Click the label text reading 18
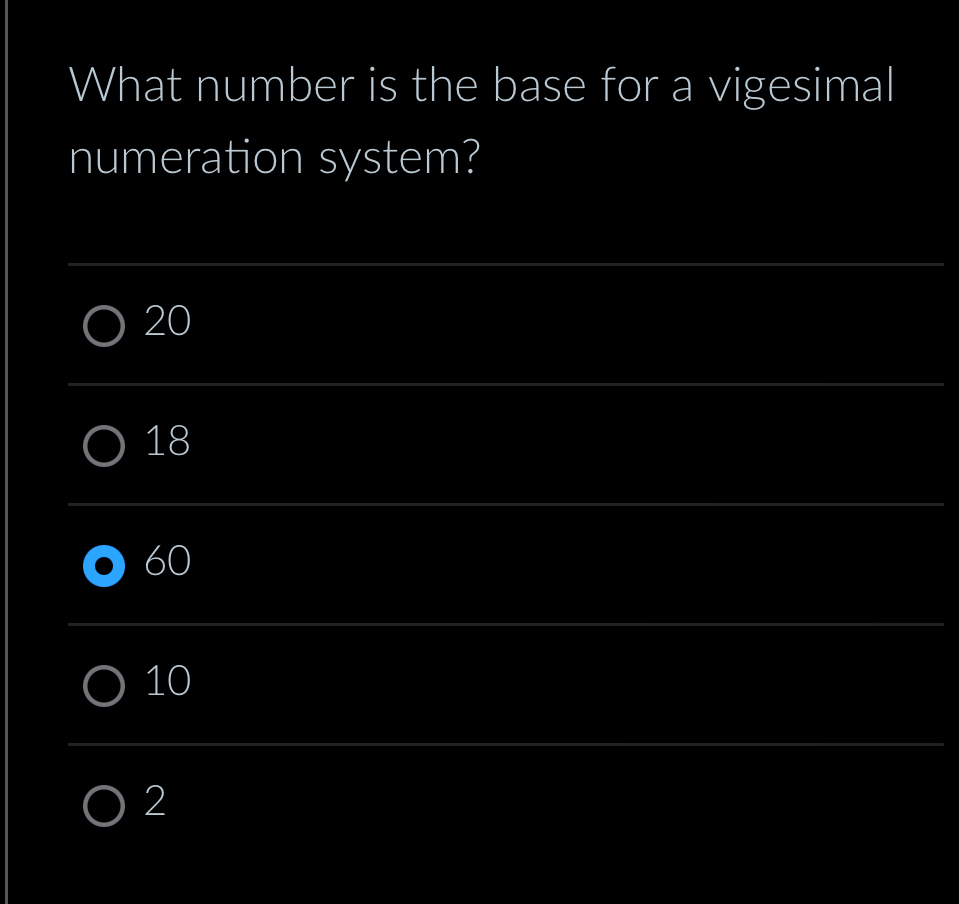This screenshot has height=904, width=959. [167, 440]
